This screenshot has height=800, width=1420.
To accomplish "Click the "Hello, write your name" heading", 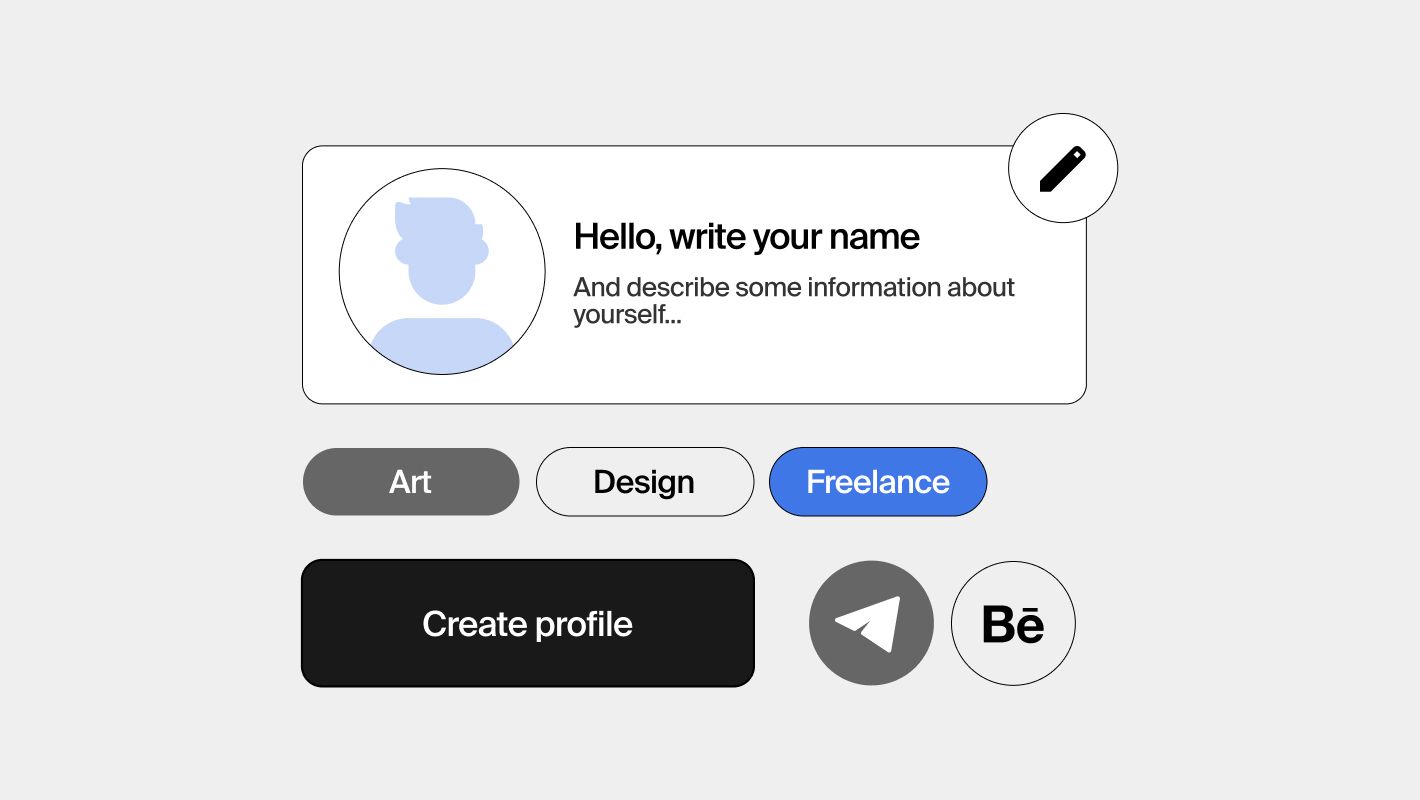I will click(746, 237).
